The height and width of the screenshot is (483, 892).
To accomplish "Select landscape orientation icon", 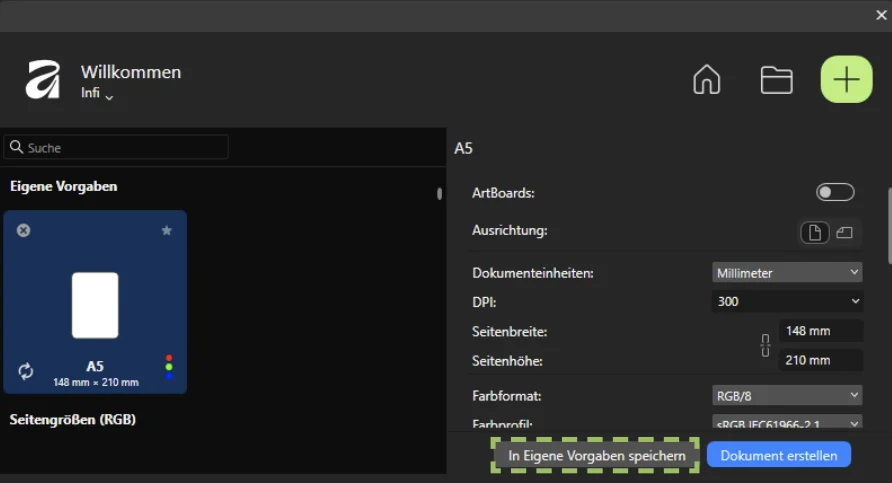I will point(845,233).
